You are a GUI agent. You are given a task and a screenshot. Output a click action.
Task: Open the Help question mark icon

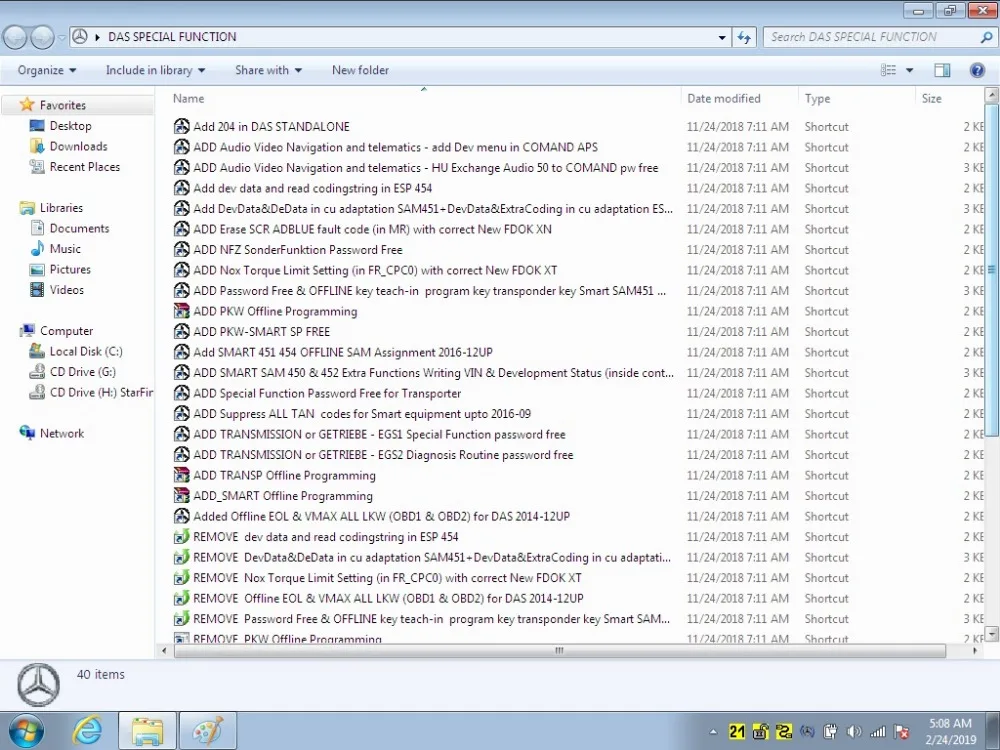976,70
